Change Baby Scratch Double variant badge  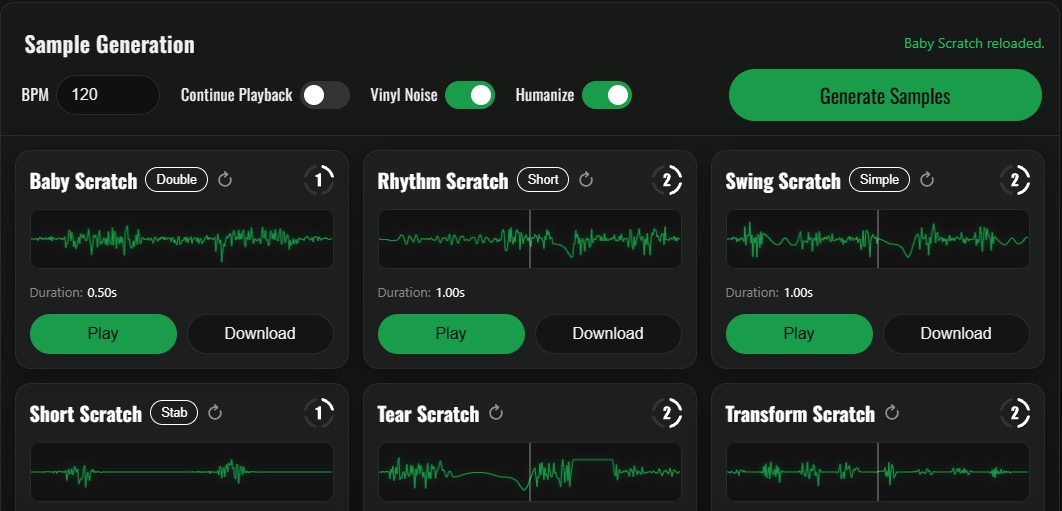click(x=177, y=180)
